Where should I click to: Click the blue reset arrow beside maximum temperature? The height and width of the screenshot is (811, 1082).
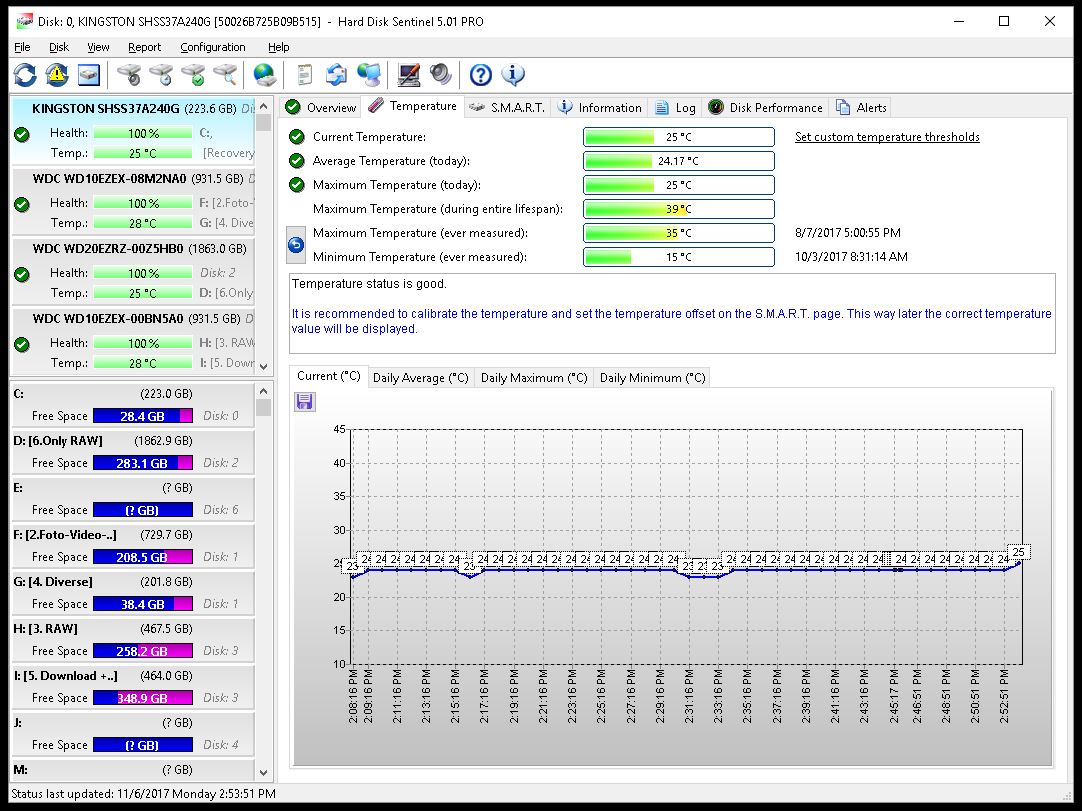coord(296,245)
